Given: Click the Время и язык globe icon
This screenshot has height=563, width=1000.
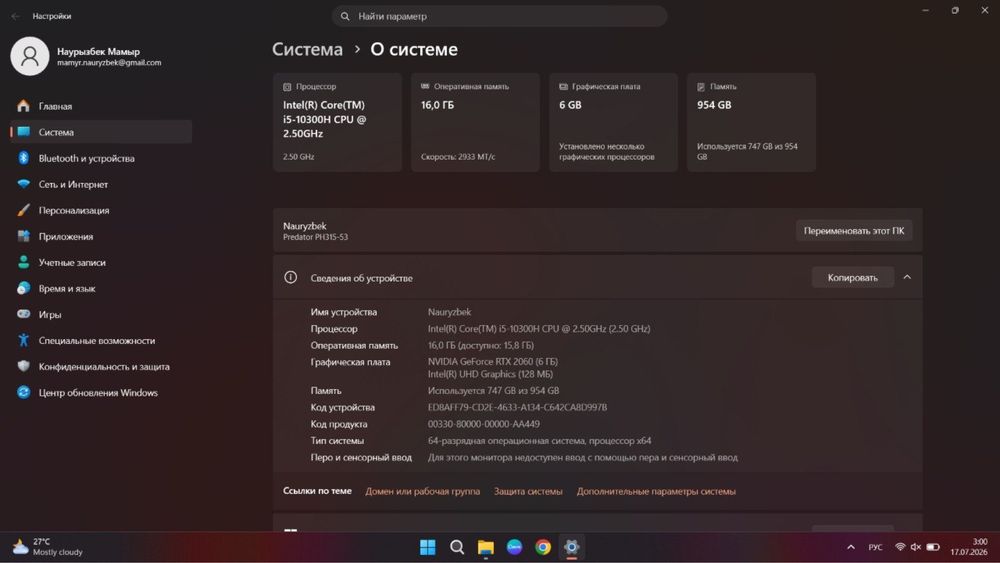Looking at the screenshot, I should (x=24, y=288).
